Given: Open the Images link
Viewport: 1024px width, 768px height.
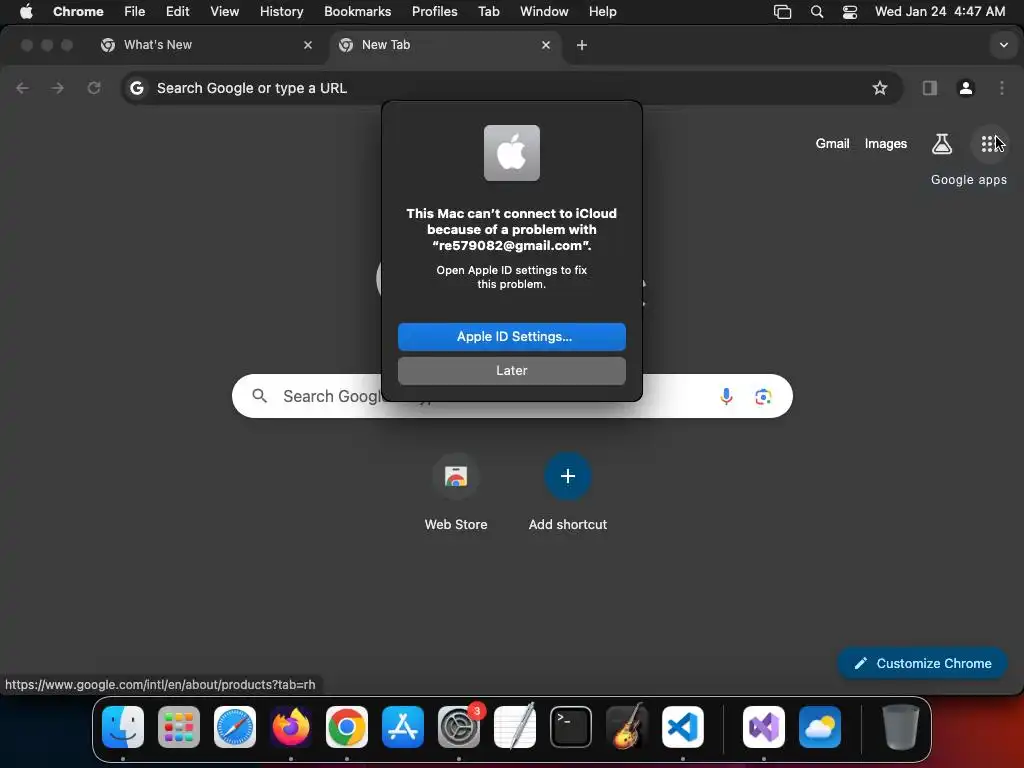Looking at the screenshot, I should pos(886,144).
